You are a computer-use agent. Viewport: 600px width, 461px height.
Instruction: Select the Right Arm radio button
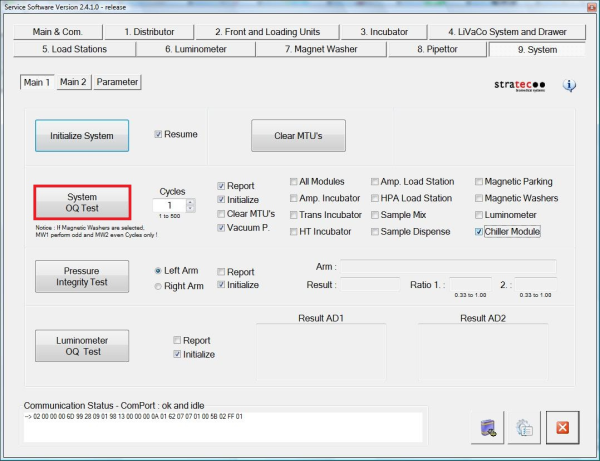pos(158,287)
